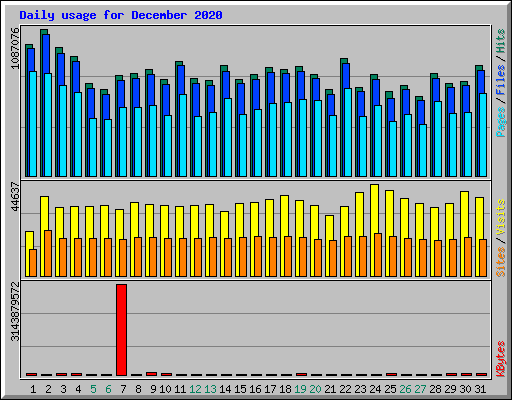The height and width of the screenshot is (400, 512).
Task: Click the "Visits" legend label
Action: point(501,218)
